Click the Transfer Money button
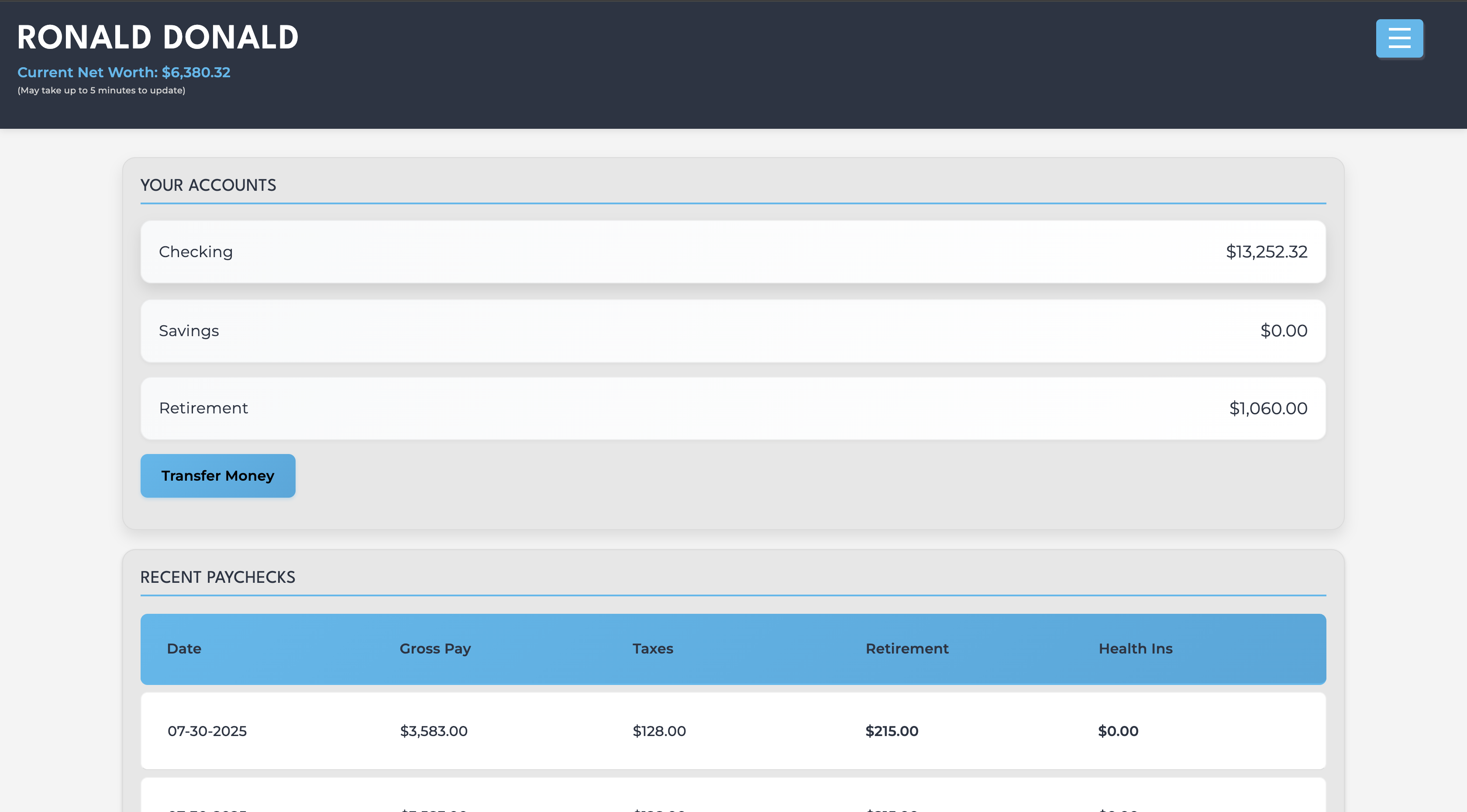 point(217,475)
